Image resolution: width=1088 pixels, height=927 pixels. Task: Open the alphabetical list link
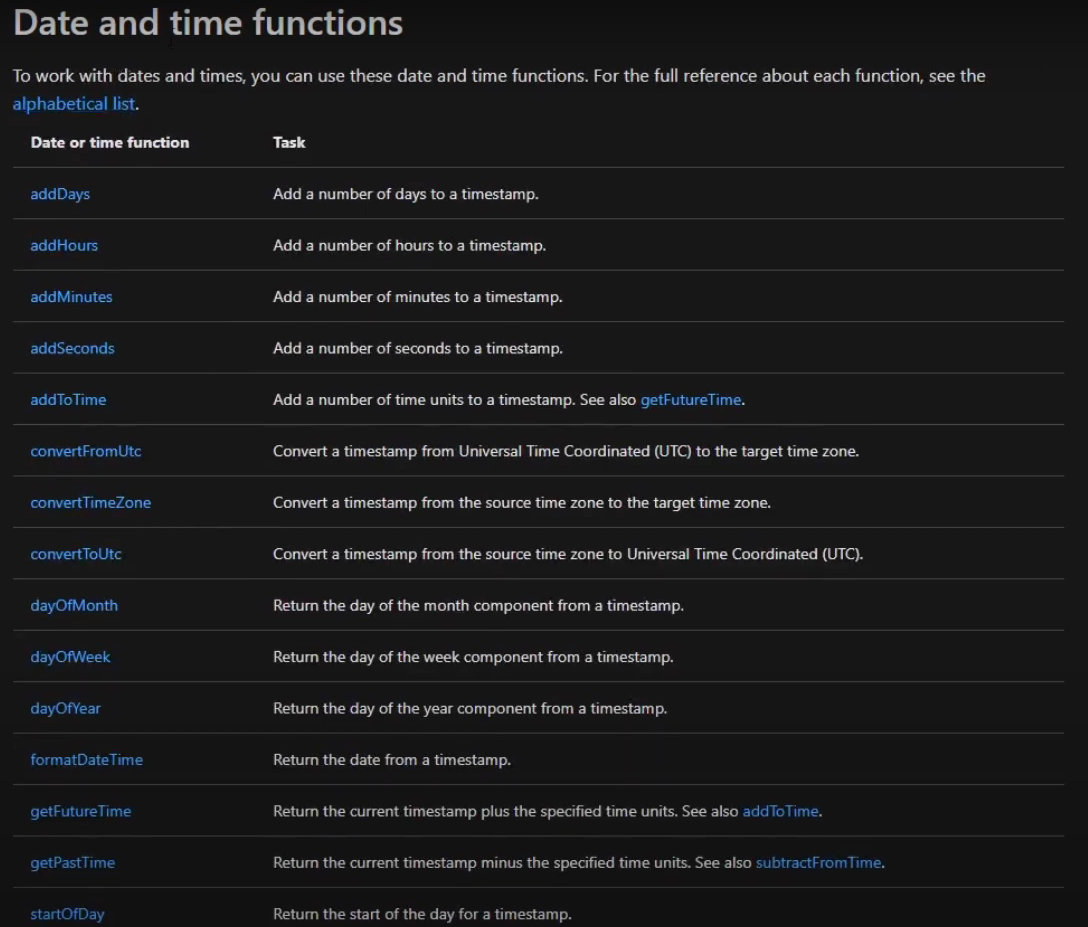[x=74, y=104]
